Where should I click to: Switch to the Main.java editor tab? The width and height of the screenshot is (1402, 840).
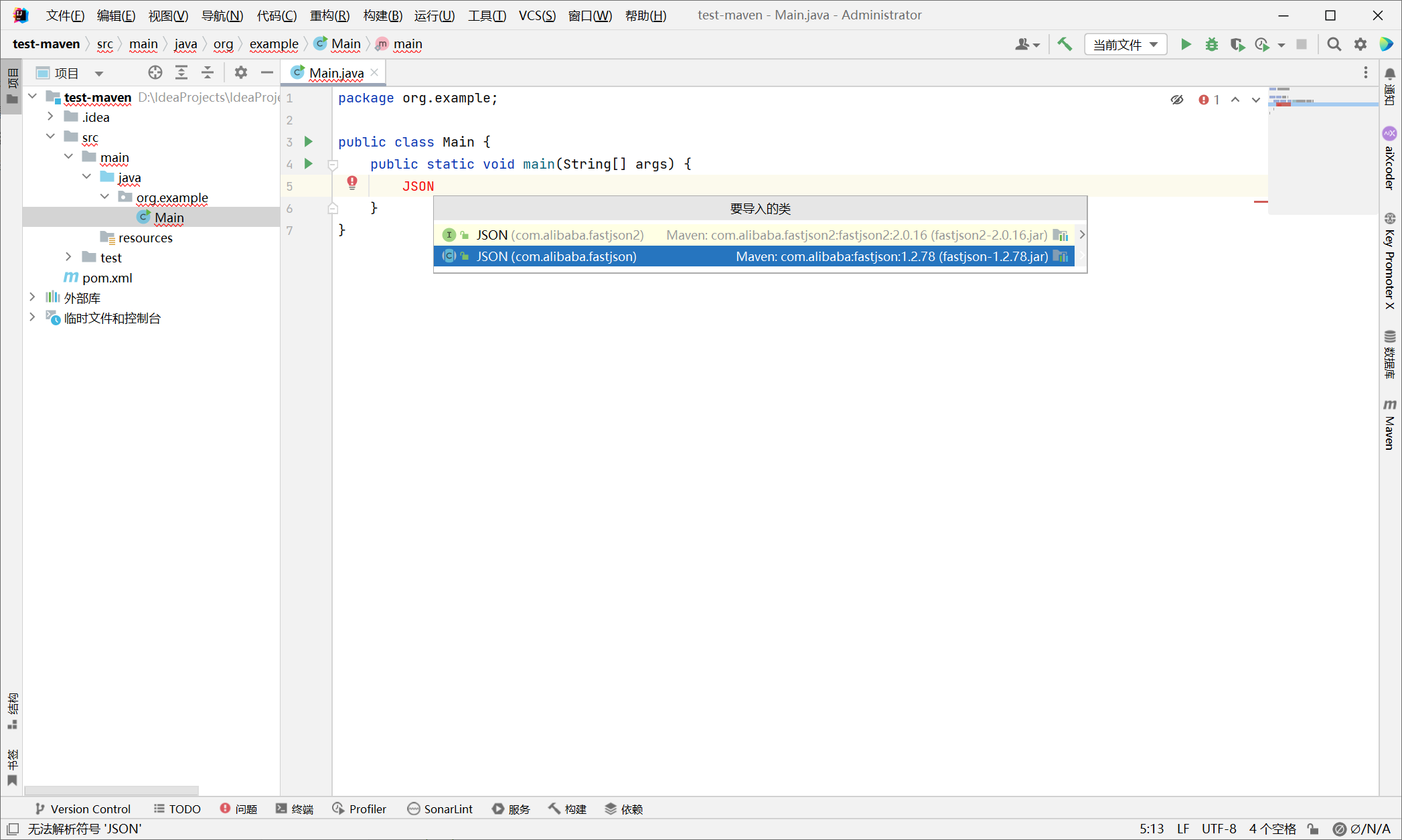pyautogui.click(x=336, y=72)
